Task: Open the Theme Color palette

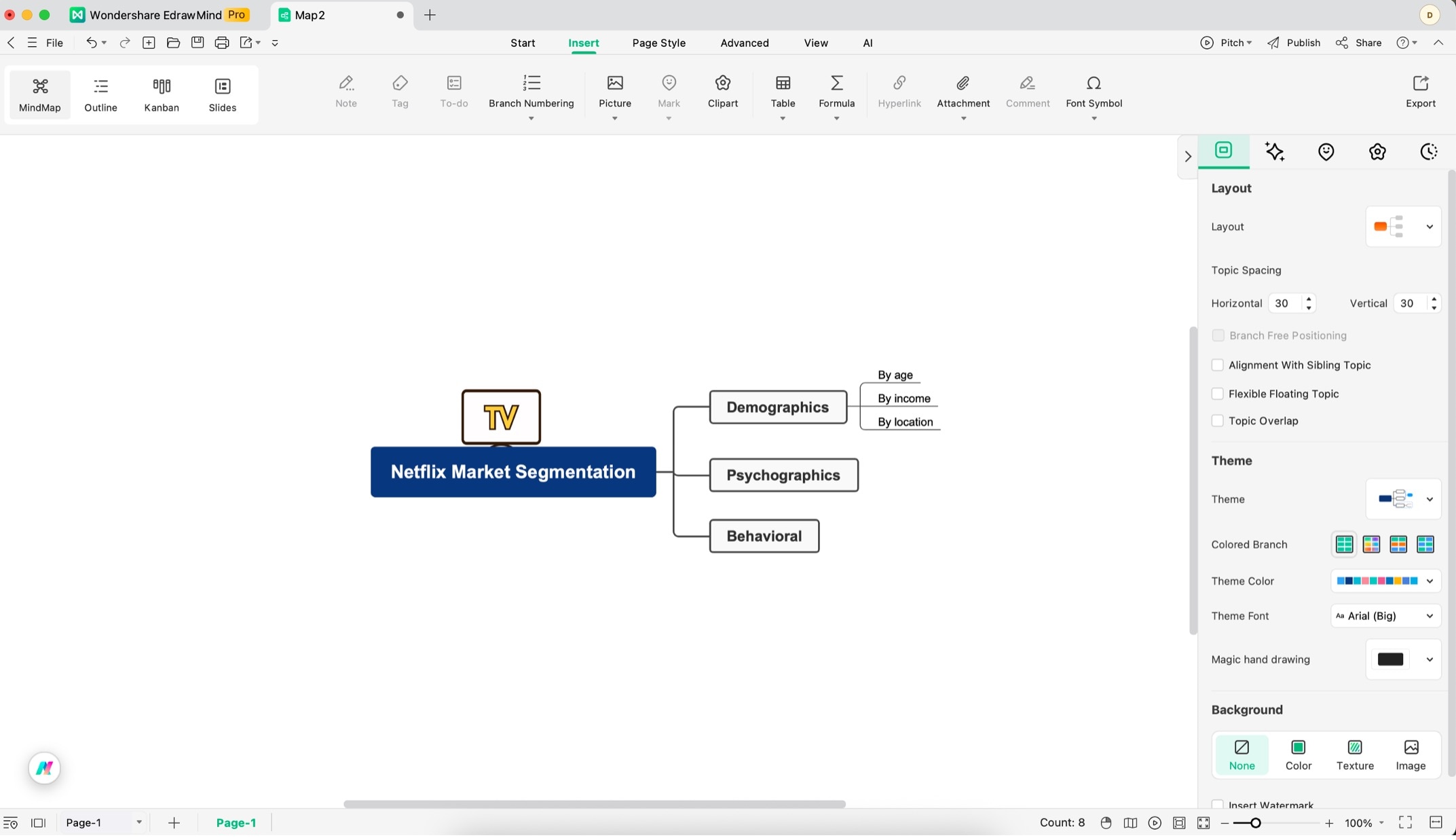Action: (x=1385, y=581)
